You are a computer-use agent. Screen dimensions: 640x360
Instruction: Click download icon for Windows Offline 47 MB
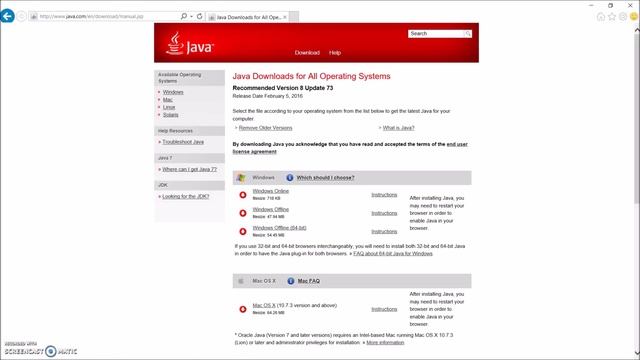[243, 213]
